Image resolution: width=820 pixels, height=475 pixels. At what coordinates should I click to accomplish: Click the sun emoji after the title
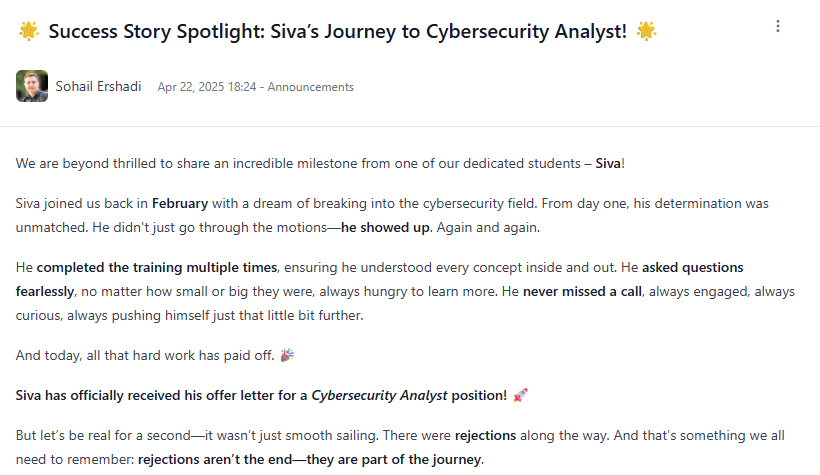[647, 31]
